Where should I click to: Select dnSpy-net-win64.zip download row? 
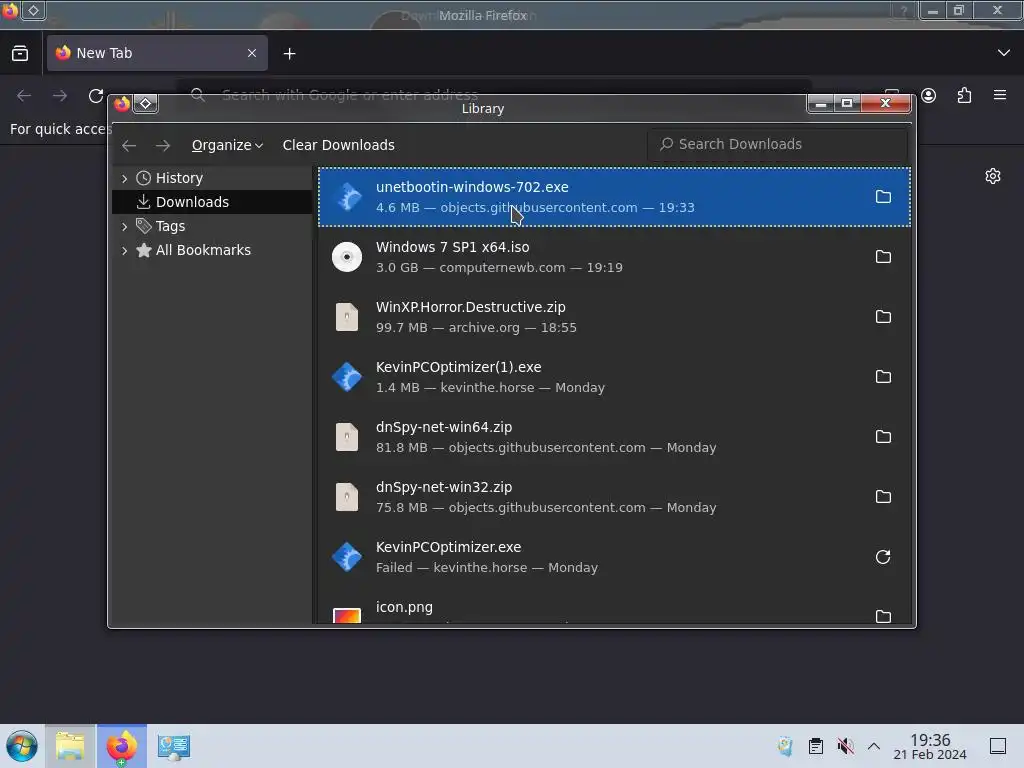pos(614,437)
